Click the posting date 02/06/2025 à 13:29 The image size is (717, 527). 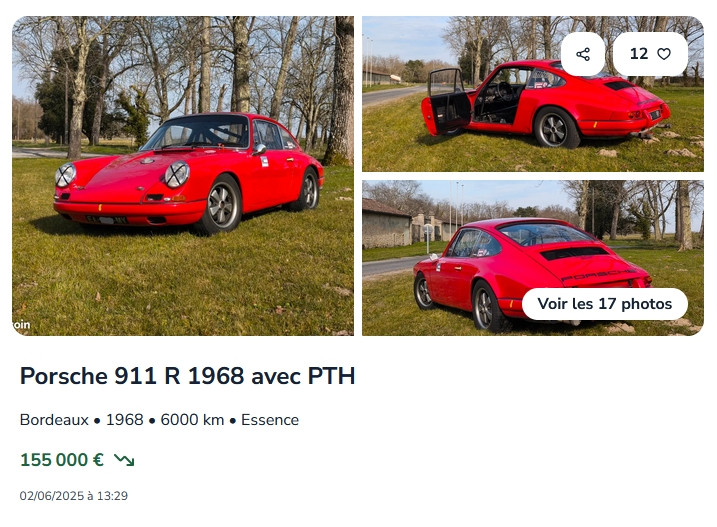pyautogui.click(x=74, y=496)
